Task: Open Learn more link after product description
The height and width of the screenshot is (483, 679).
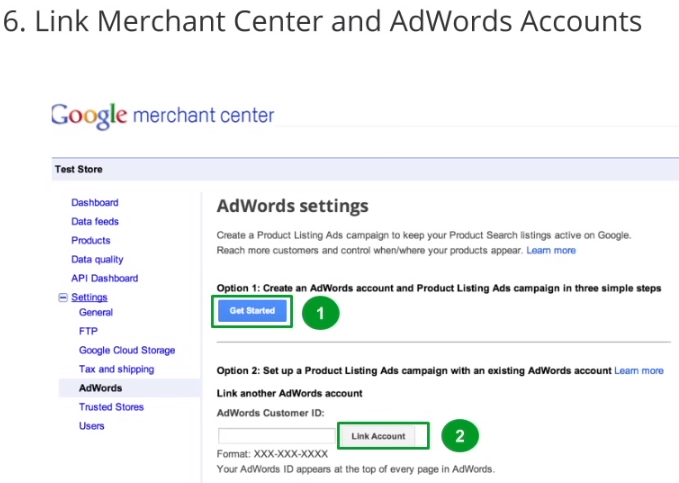Action: 551,250
